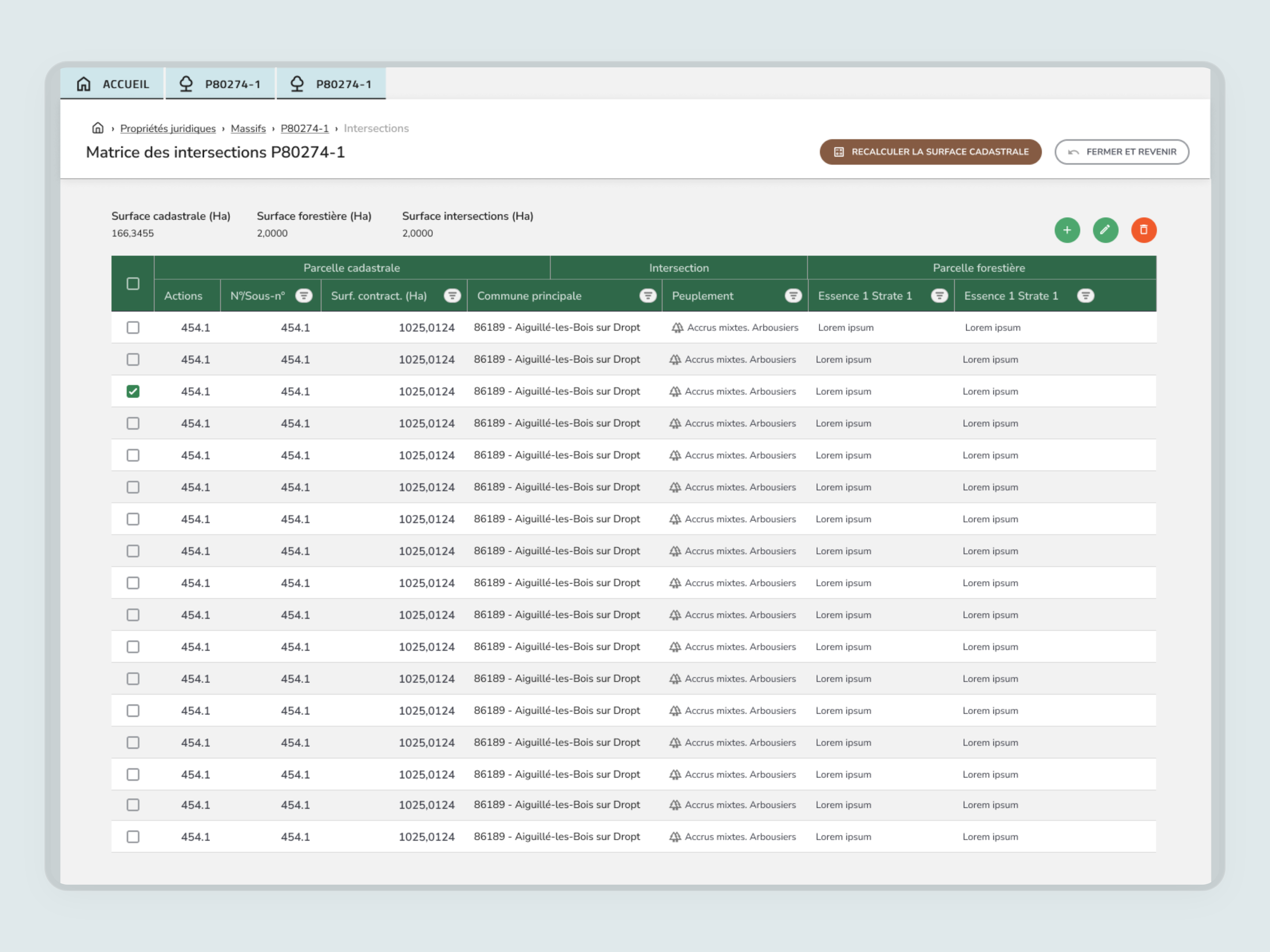Check the last row checkbox
This screenshot has width=1270, height=952.
click(133, 837)
